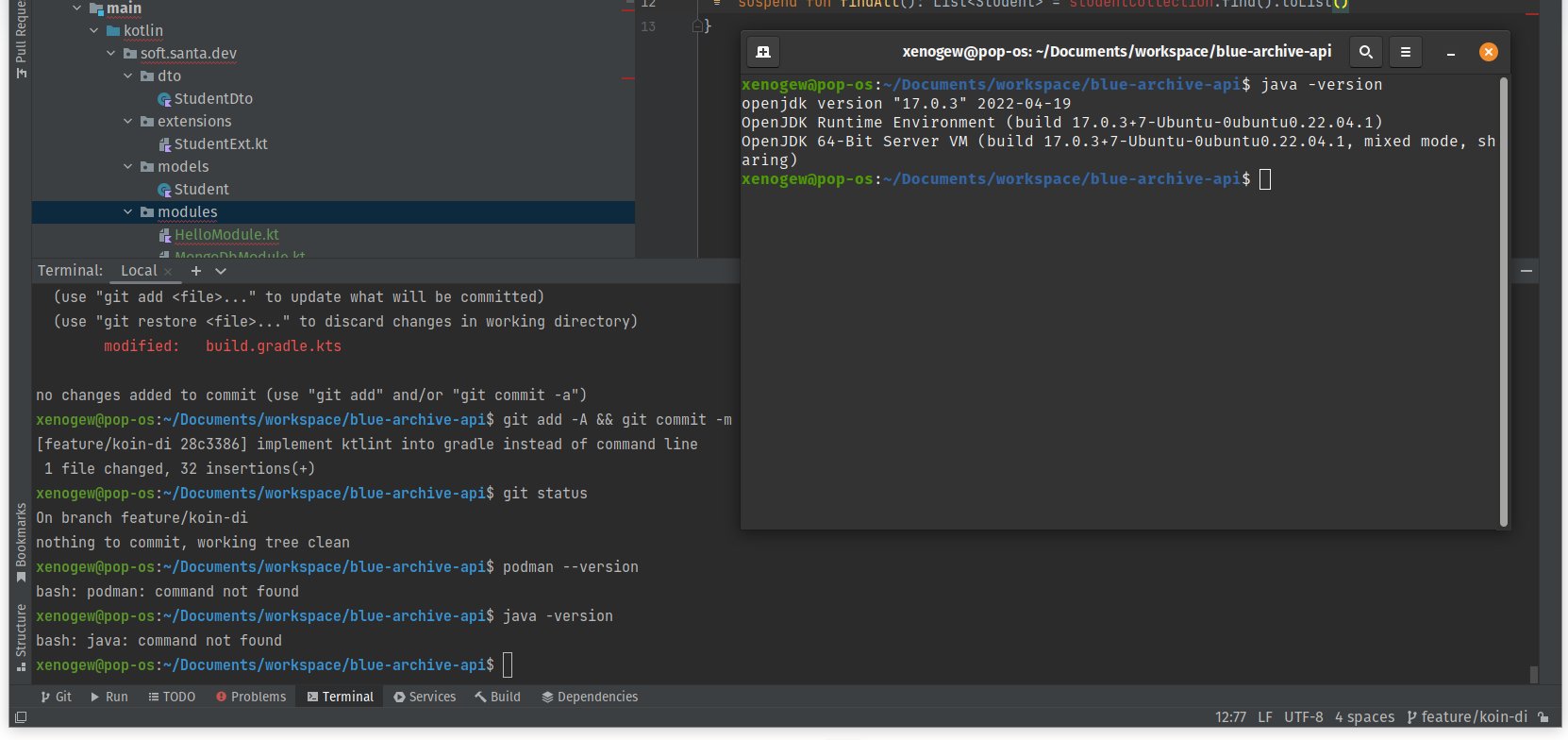1568x740 pixels.
Task: Open the Build tool window
Action: click(497, 697)
